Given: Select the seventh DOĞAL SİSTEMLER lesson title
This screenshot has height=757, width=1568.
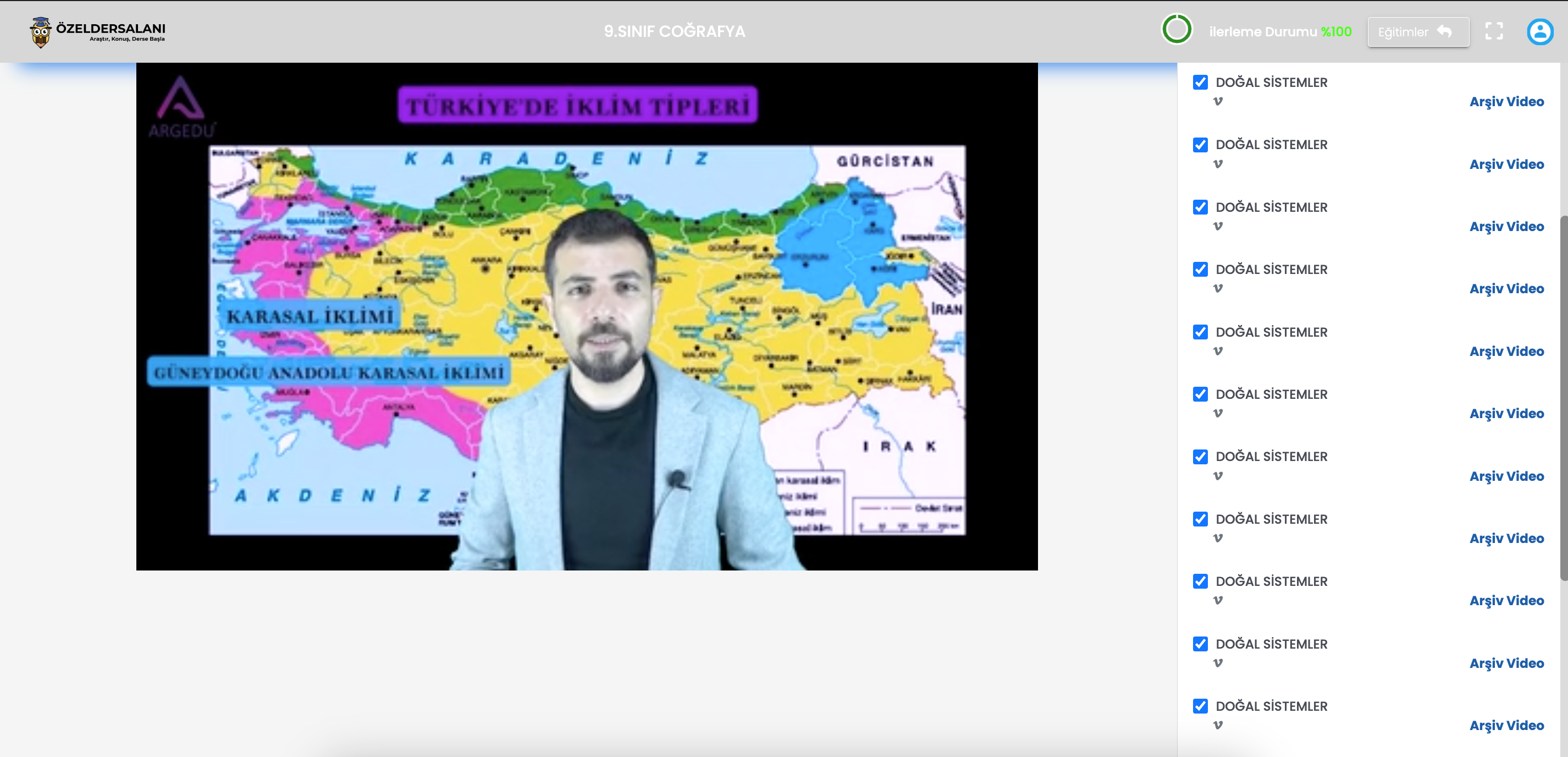Looking at the screenshot, I should click(1271, 456).
